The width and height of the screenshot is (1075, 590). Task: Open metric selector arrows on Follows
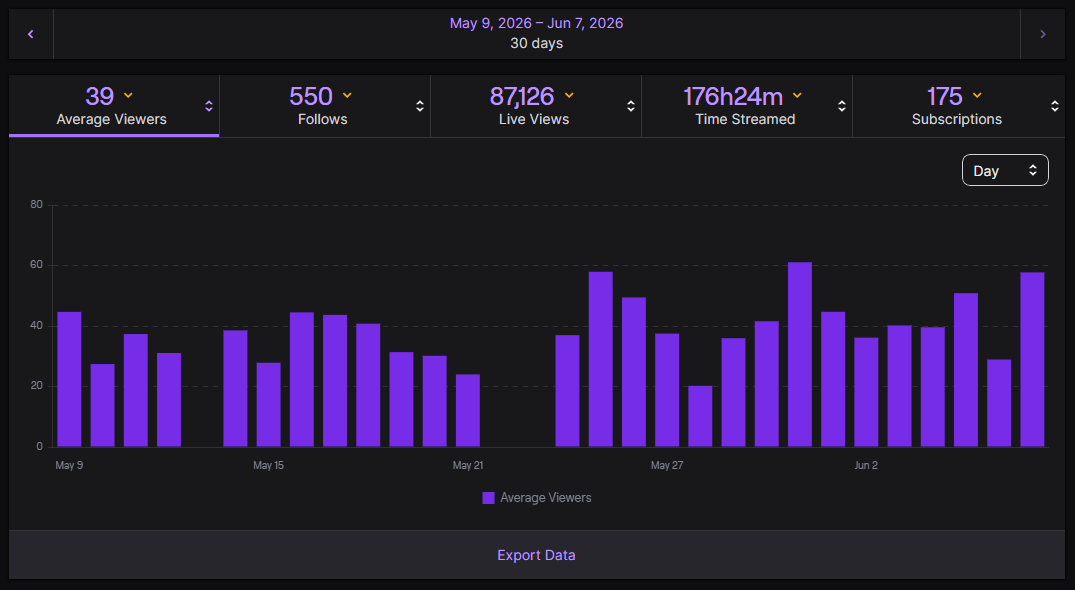point(420,106)
